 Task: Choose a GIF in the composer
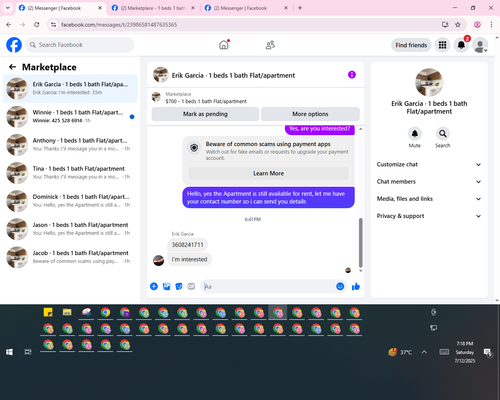(191, 286)
